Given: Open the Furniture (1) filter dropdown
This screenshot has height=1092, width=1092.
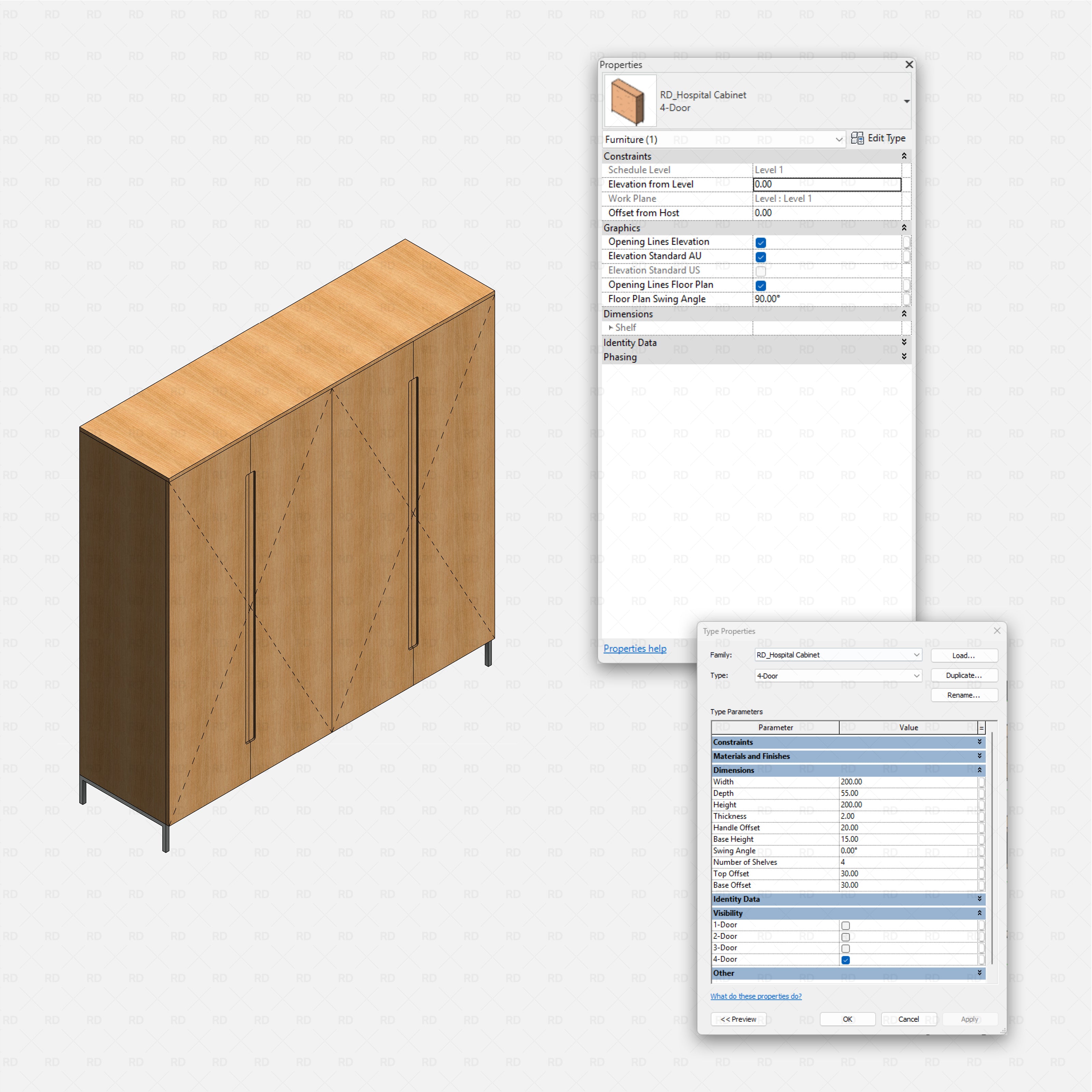Looking at the screenshot, I should click(x=839, y=140).
